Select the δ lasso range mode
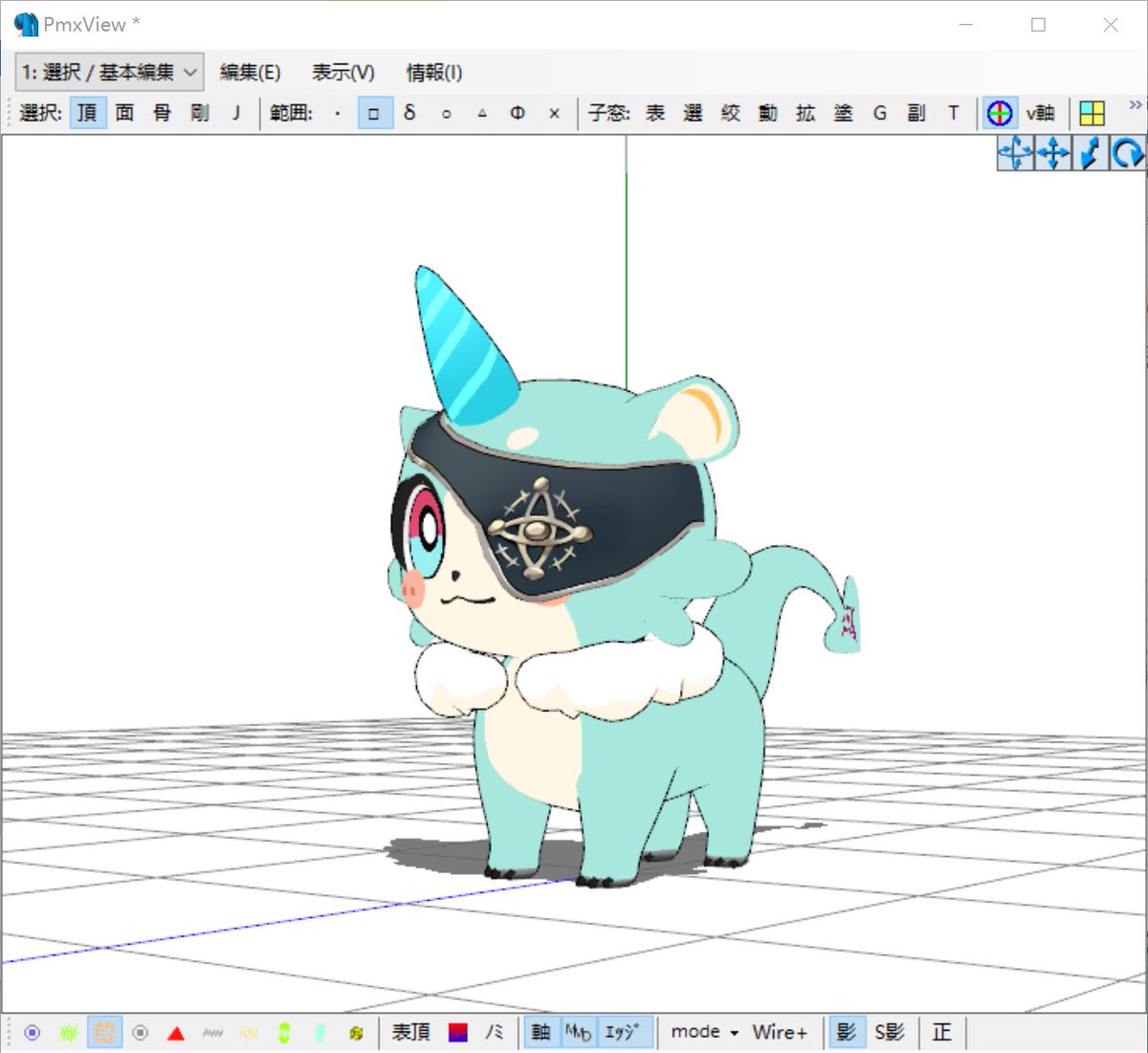The height and width of the screenshot is (1053, 1148). 409,113
